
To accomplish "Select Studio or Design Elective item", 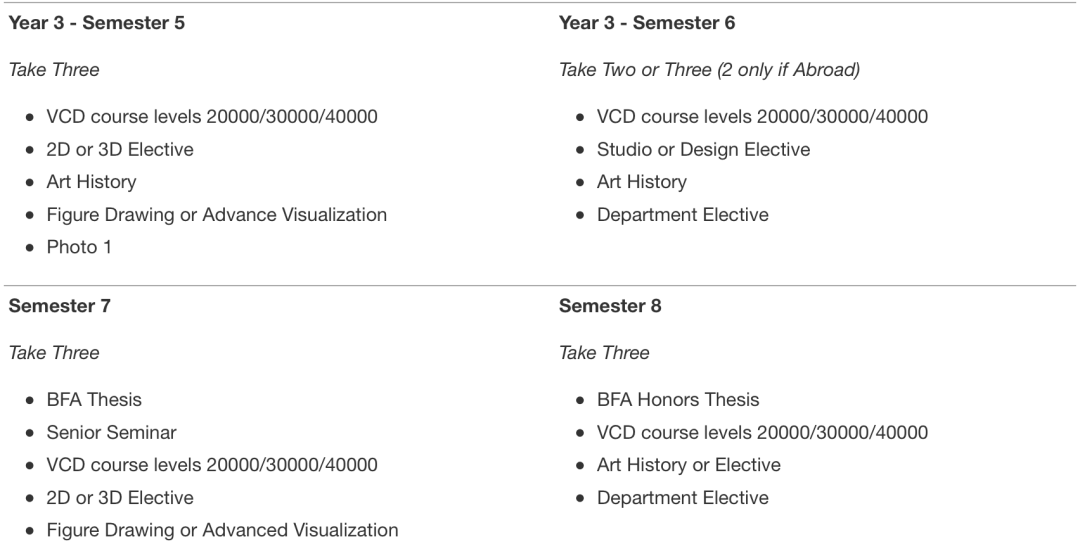I will [x=703, y=149].
